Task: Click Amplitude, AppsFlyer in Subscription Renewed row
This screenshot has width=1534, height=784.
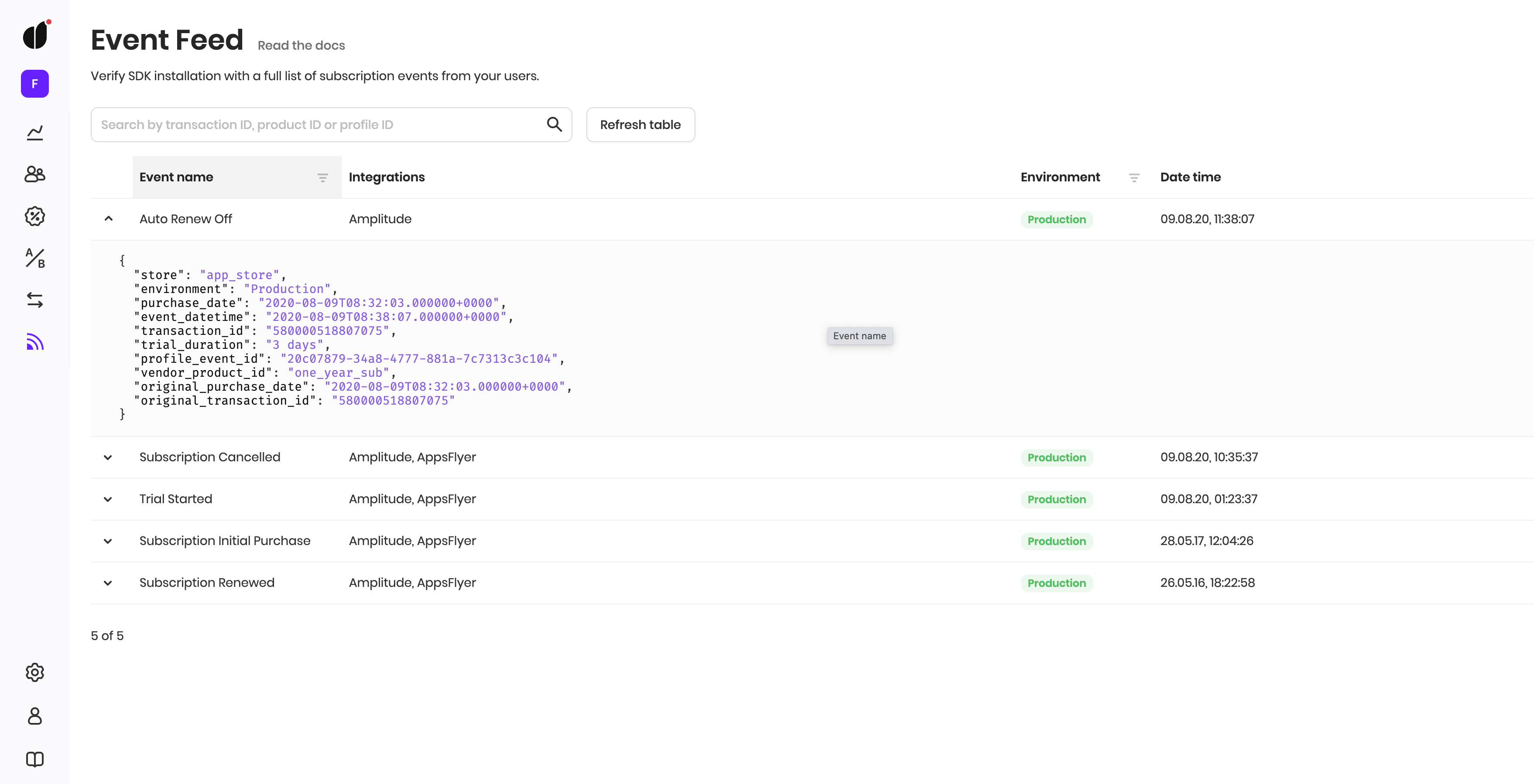Action: [412, 583]
